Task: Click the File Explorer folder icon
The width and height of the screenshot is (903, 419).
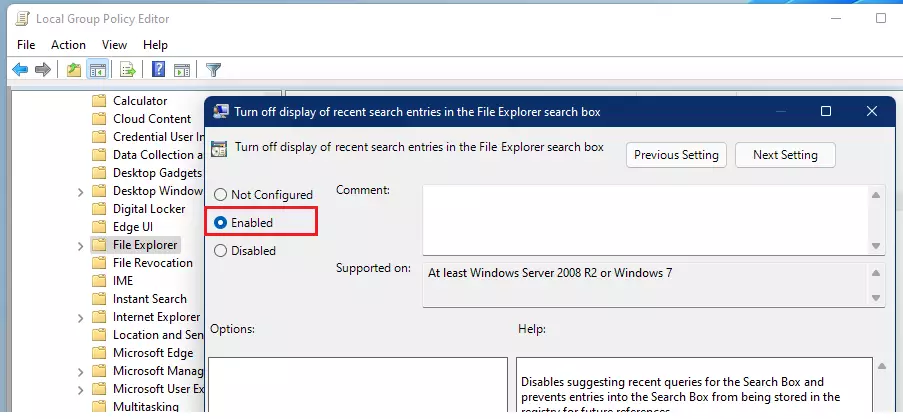Action: 99,245
